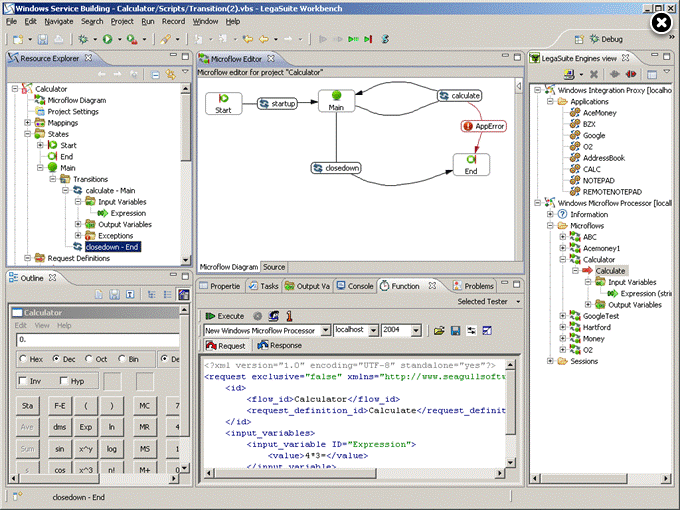Viewport: 680px width, 510px height.
Task: Open the Selected Tester dropdown arrow
Action: click(518, 301)
